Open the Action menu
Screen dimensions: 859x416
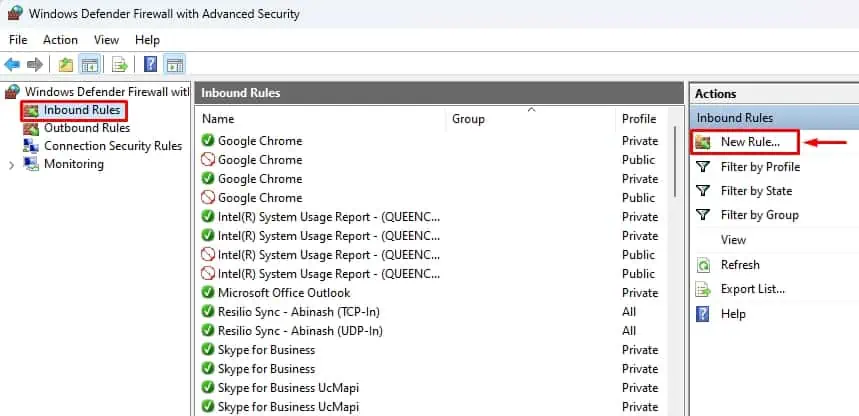tap(60, 40)
